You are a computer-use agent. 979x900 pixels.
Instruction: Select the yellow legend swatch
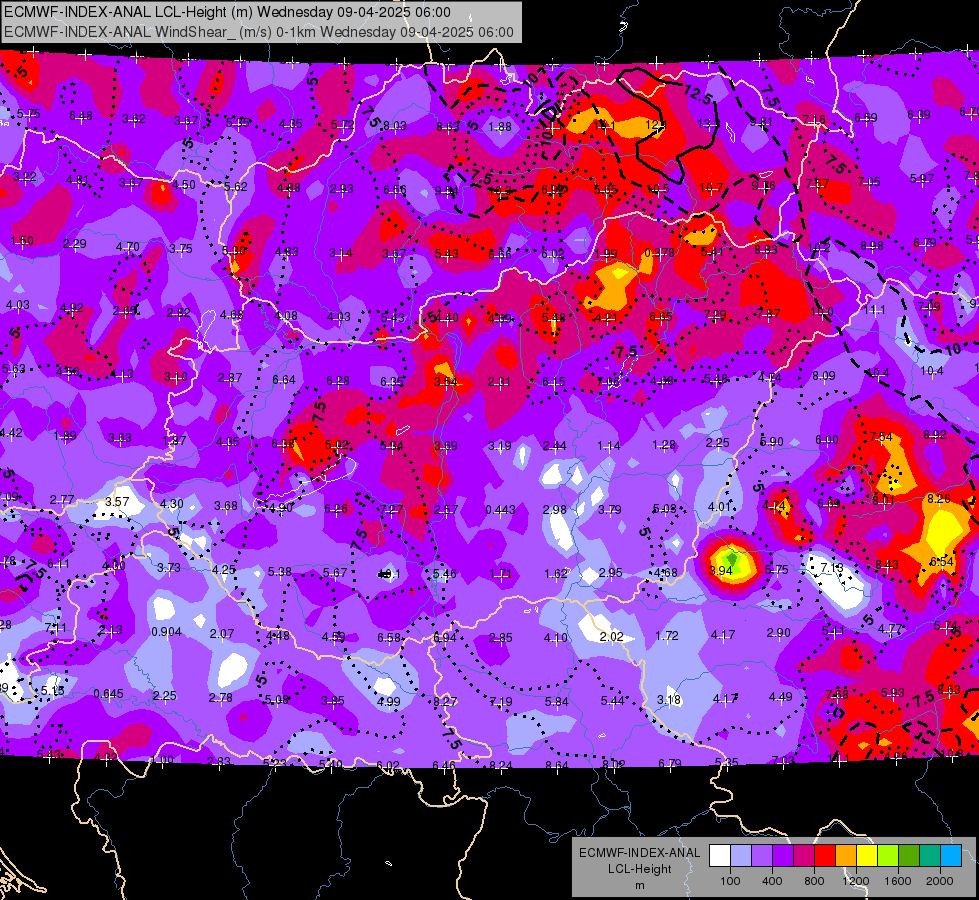click(x=867, y=856)
